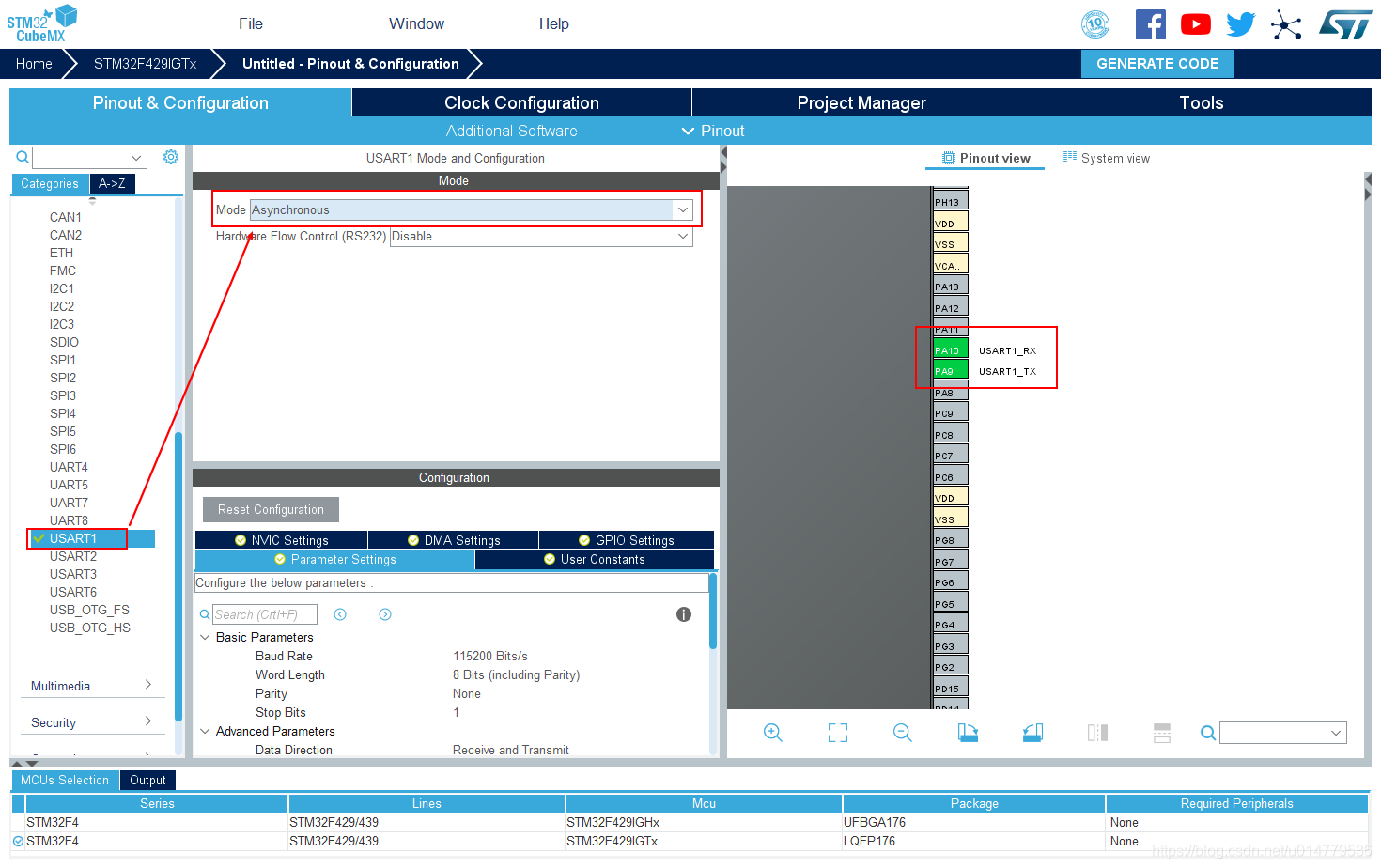
Task: Toggle the vertical flip chip icon
Action: click(1097, 733)
